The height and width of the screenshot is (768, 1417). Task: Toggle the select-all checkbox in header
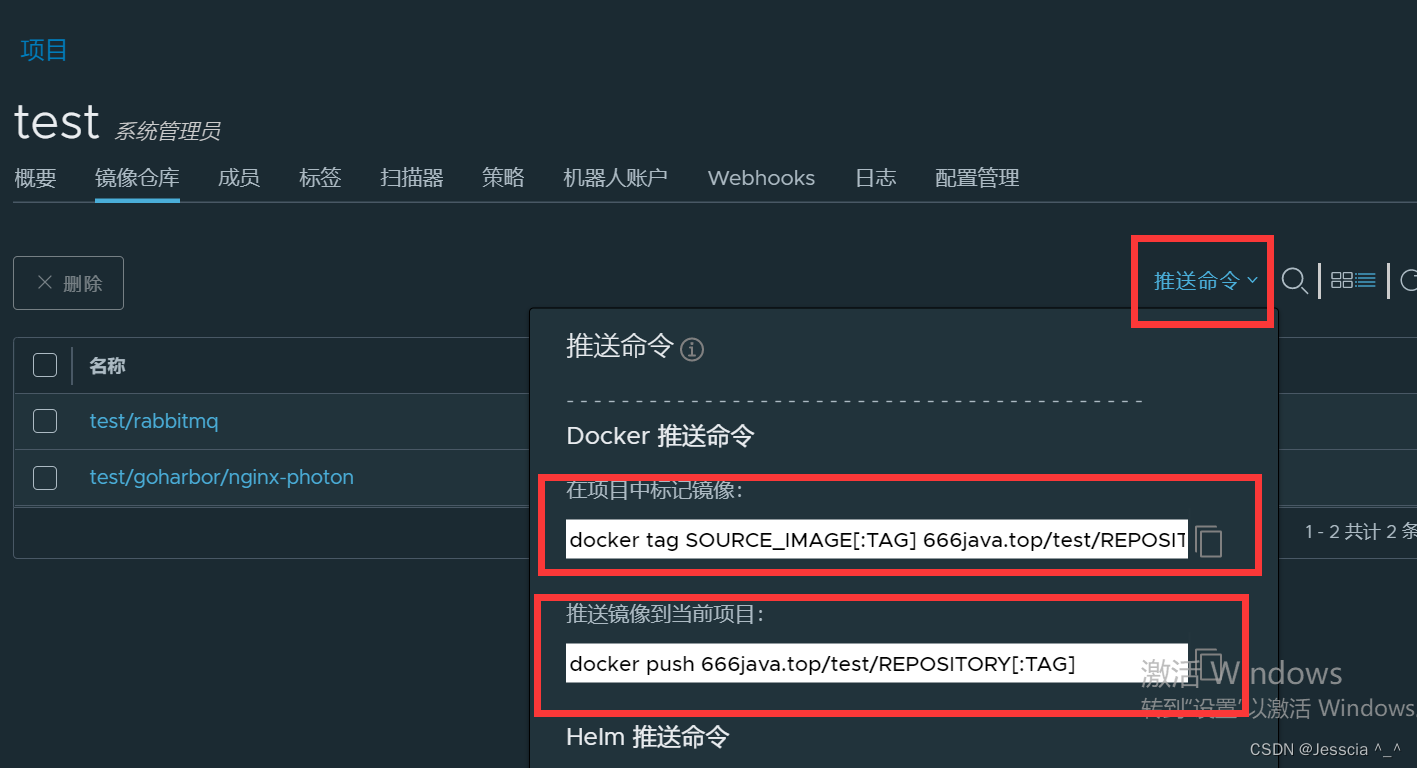pyautogui.click(x=45, y=365)
